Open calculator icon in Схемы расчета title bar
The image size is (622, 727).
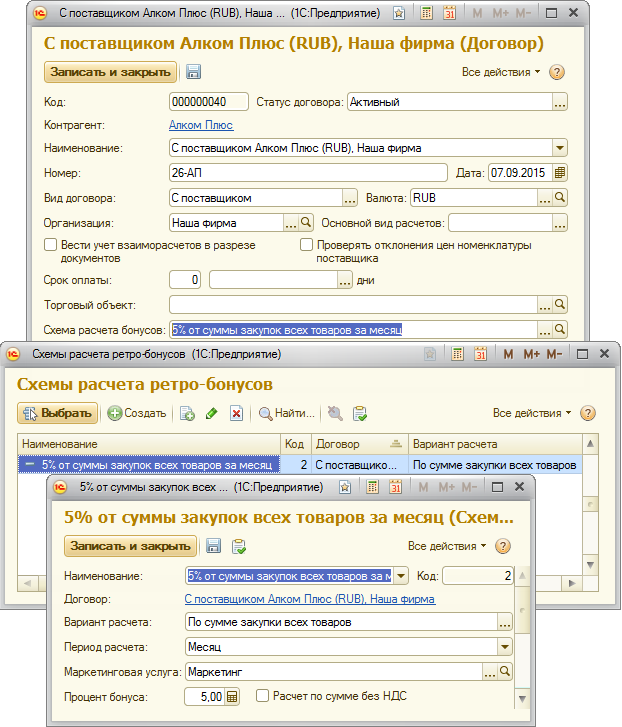[457, 354]
